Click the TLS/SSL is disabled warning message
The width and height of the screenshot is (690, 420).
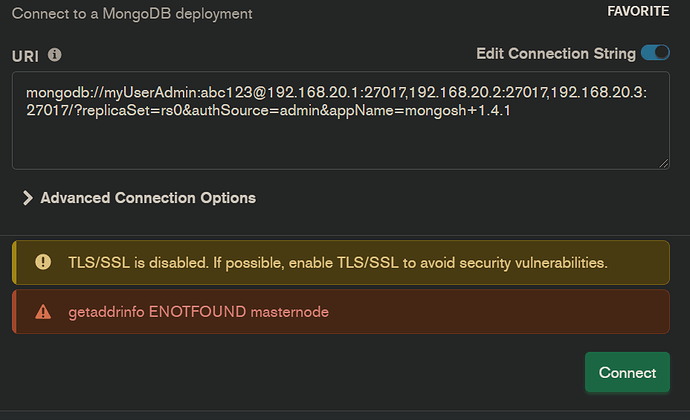[337, 262]
